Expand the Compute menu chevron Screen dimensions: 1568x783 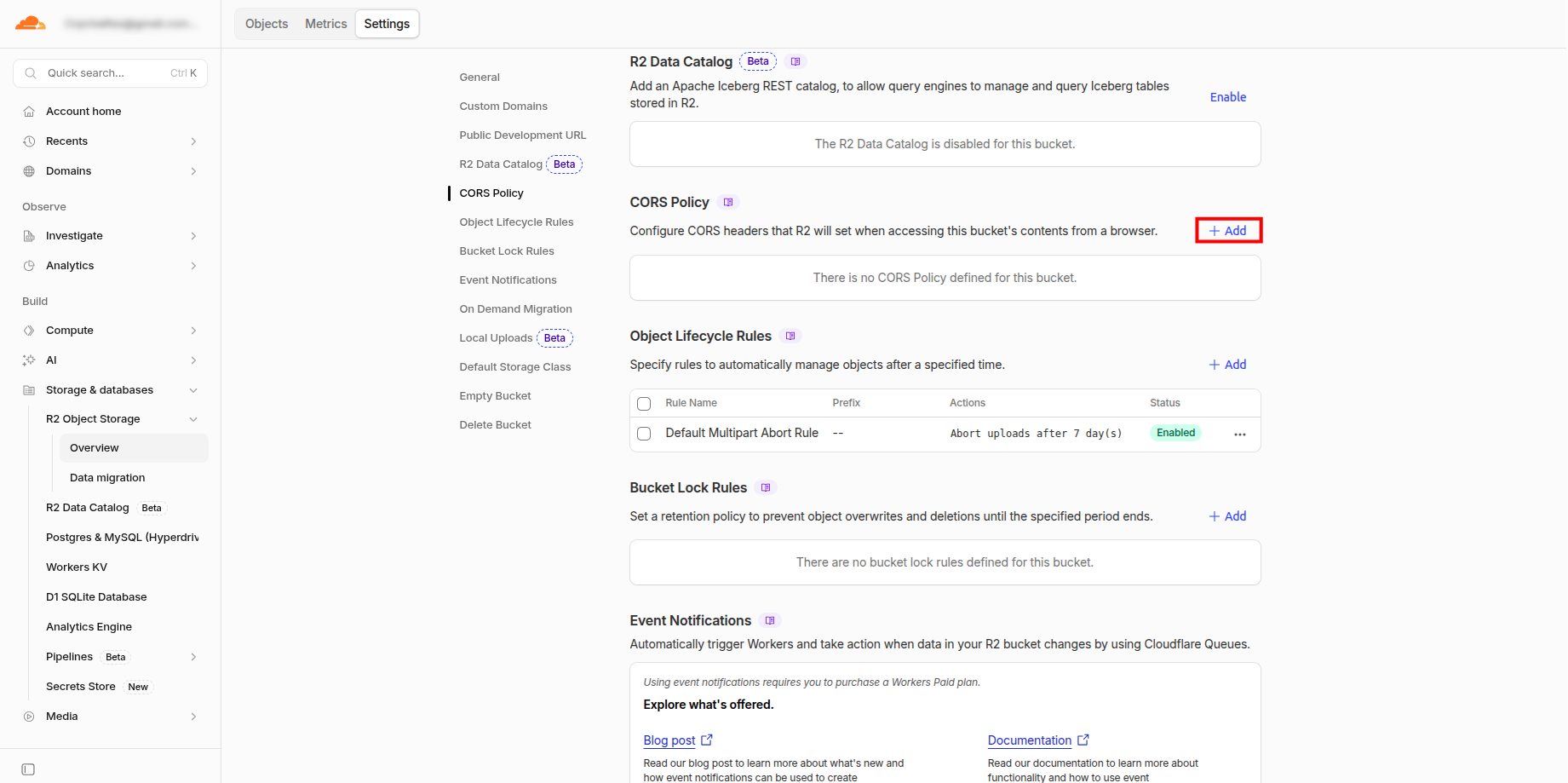[x=193, y=331]
